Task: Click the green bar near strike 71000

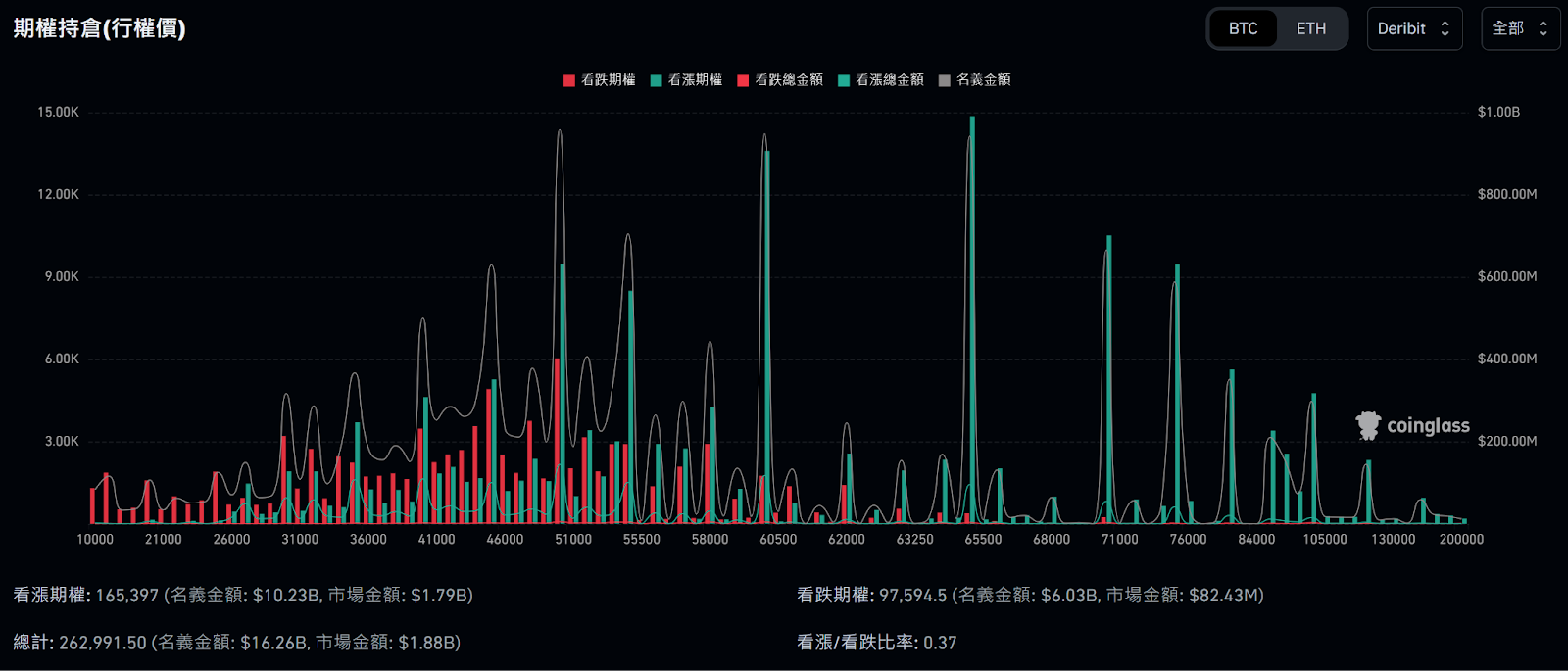Action: tap(1109, 379)
